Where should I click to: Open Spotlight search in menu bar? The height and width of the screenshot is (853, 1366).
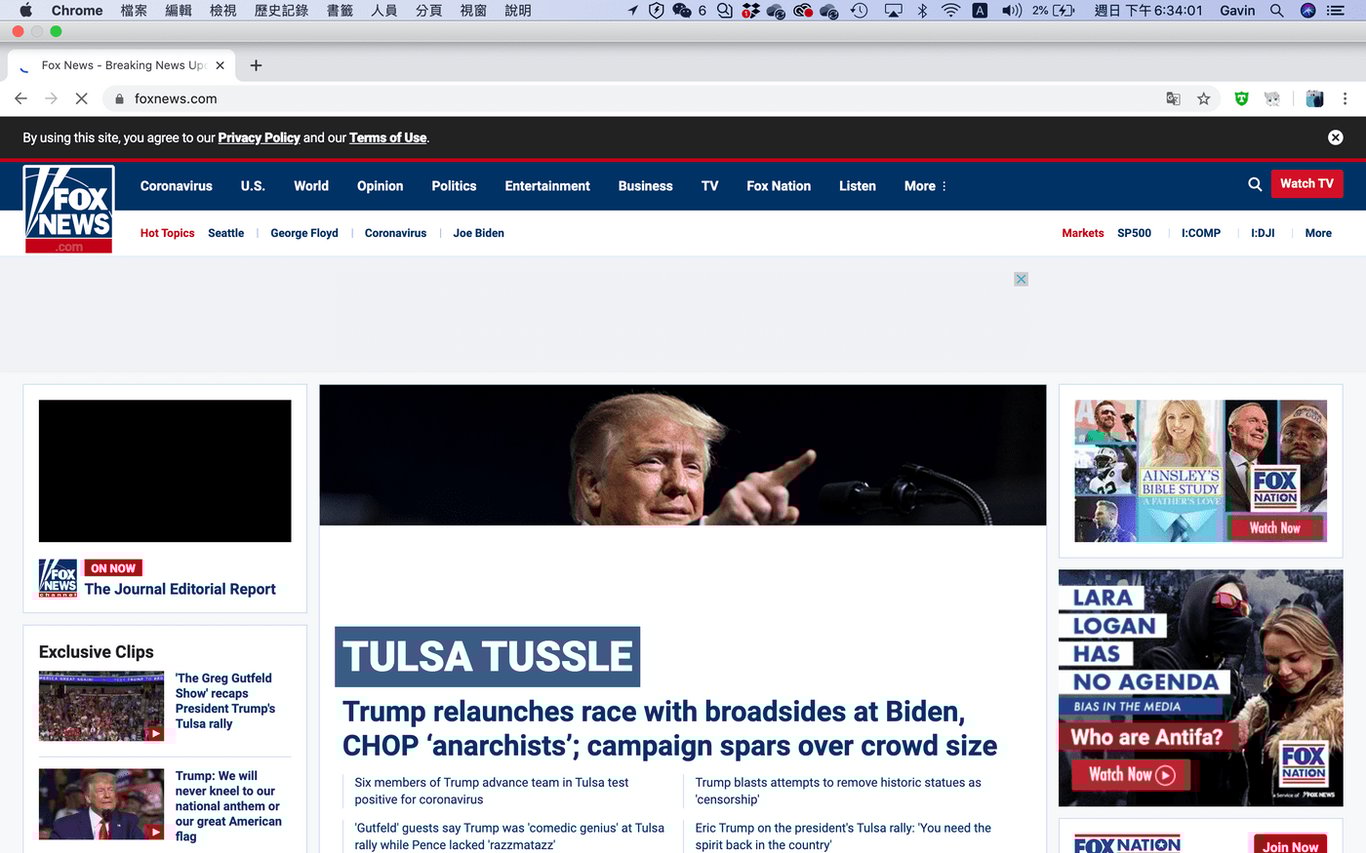click(x=1276, y=10)
